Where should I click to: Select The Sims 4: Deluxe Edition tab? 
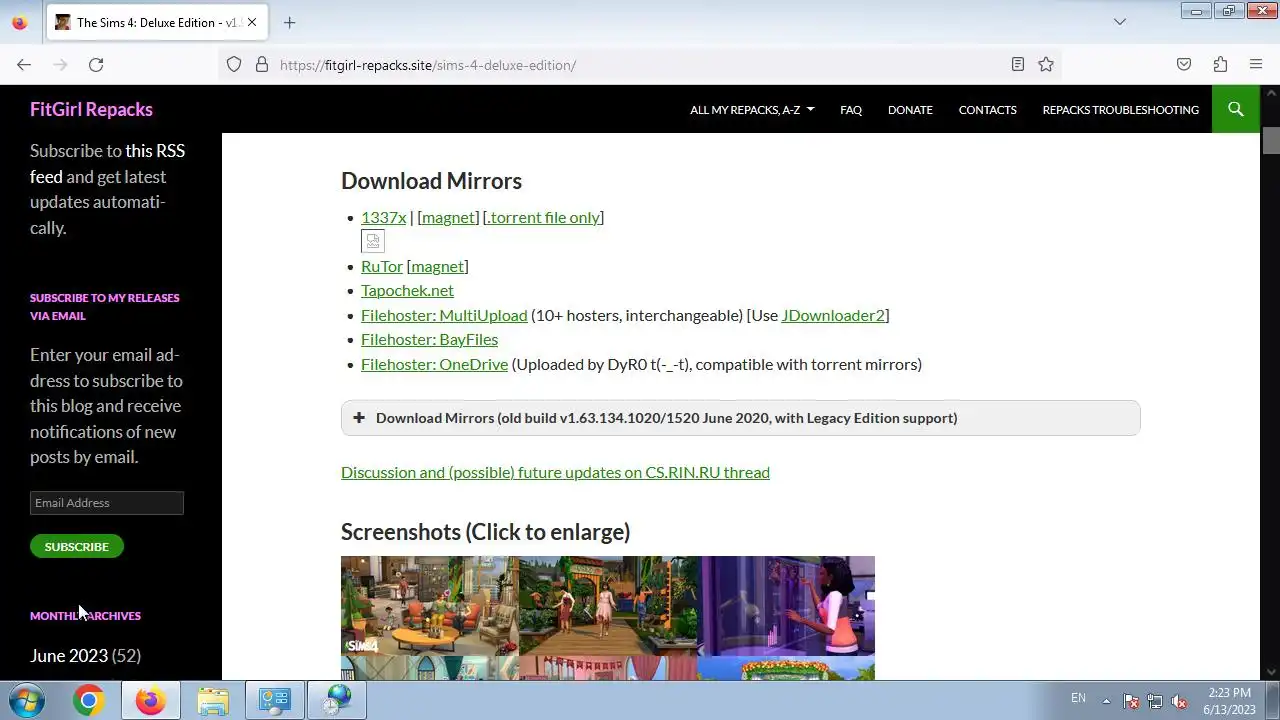(x=157, y=22)
